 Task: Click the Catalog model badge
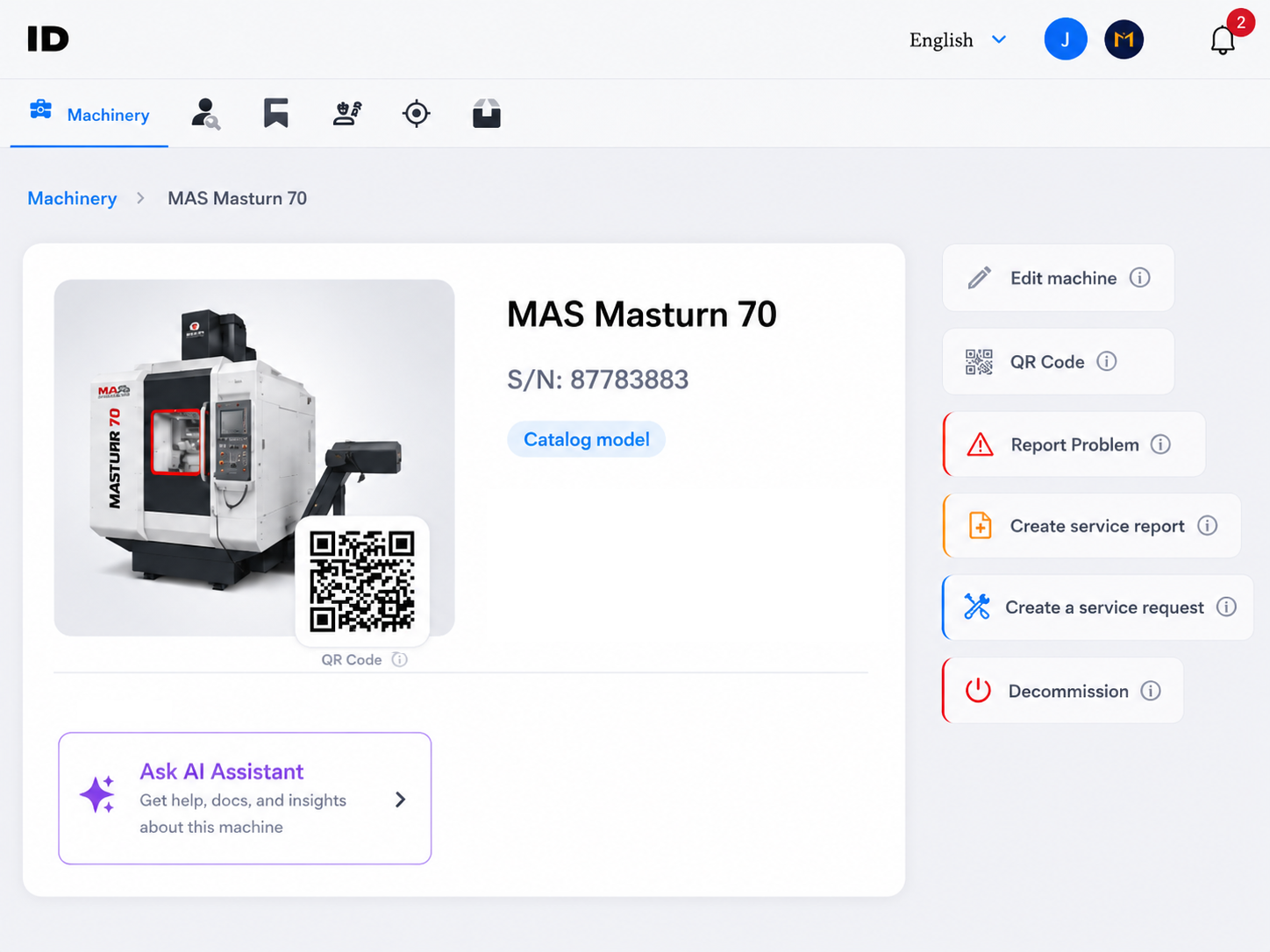coord(587,439)
